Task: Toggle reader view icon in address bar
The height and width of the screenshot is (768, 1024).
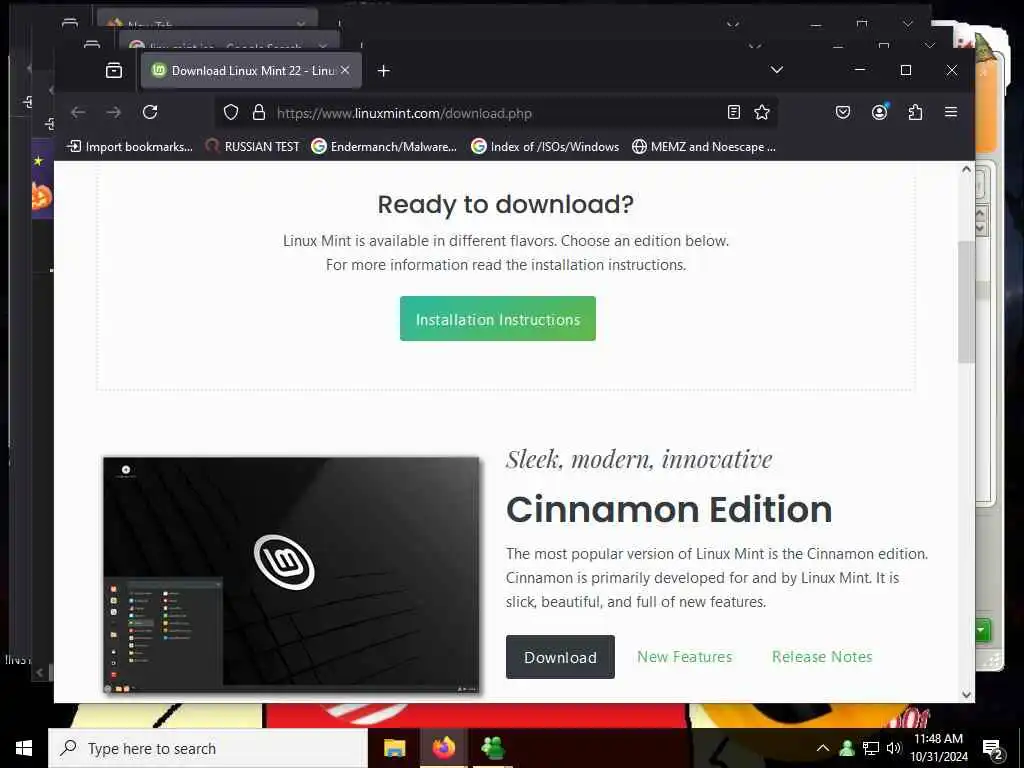Action: pos(733,112)
